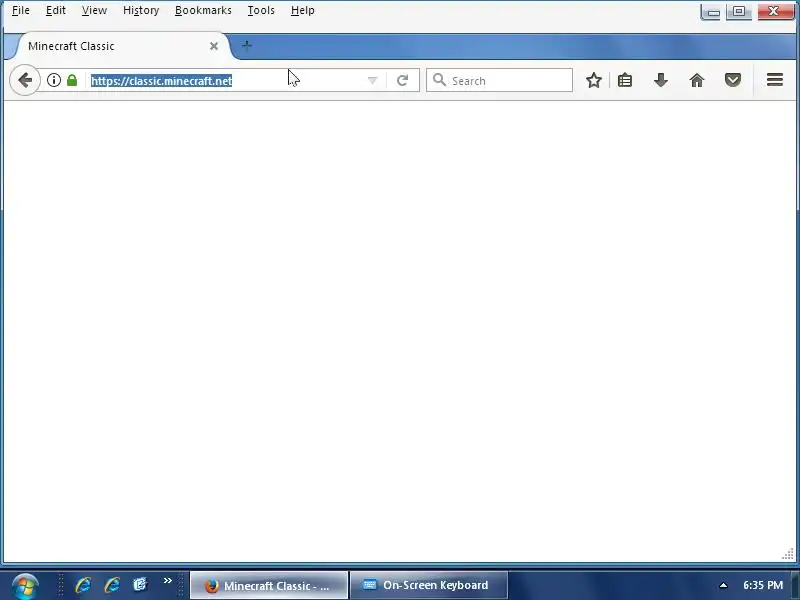Open the View menu
This screenshot has width=800, height=600.
point(94,10)
